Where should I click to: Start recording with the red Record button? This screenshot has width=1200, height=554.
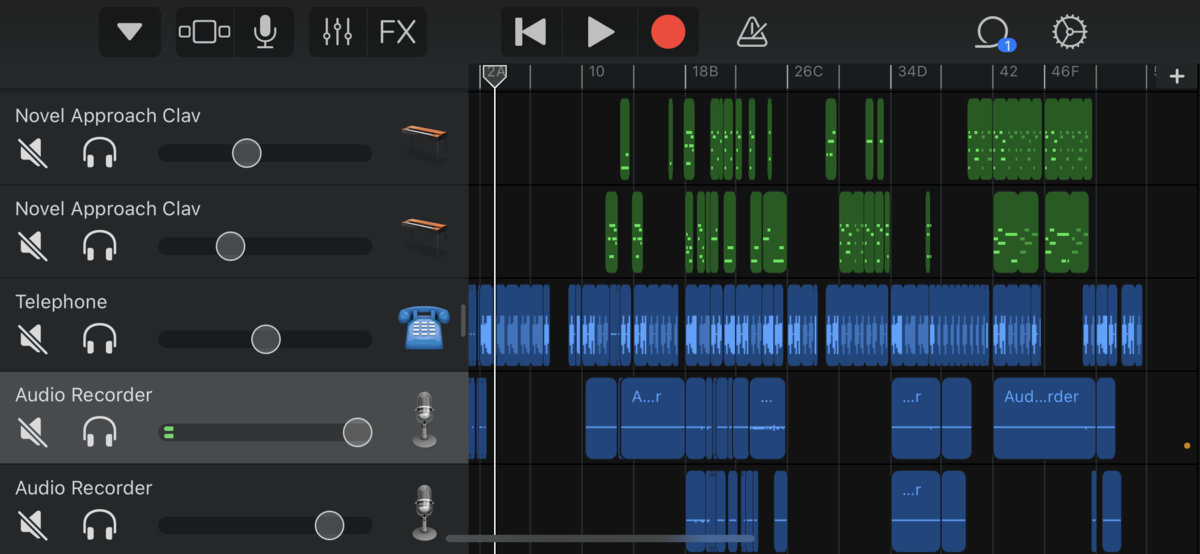668,32
